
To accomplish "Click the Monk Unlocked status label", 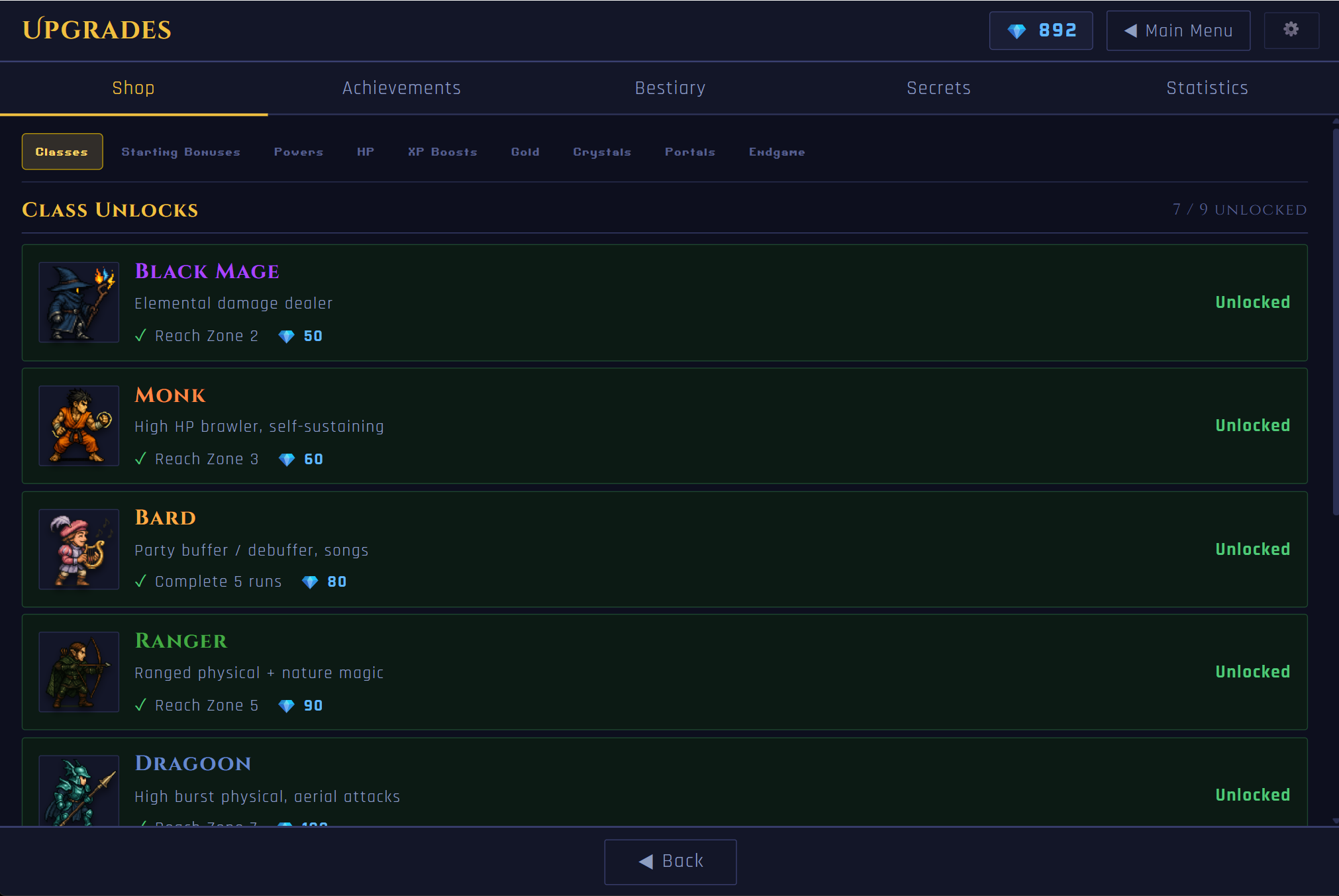I will pos(1252,426).
